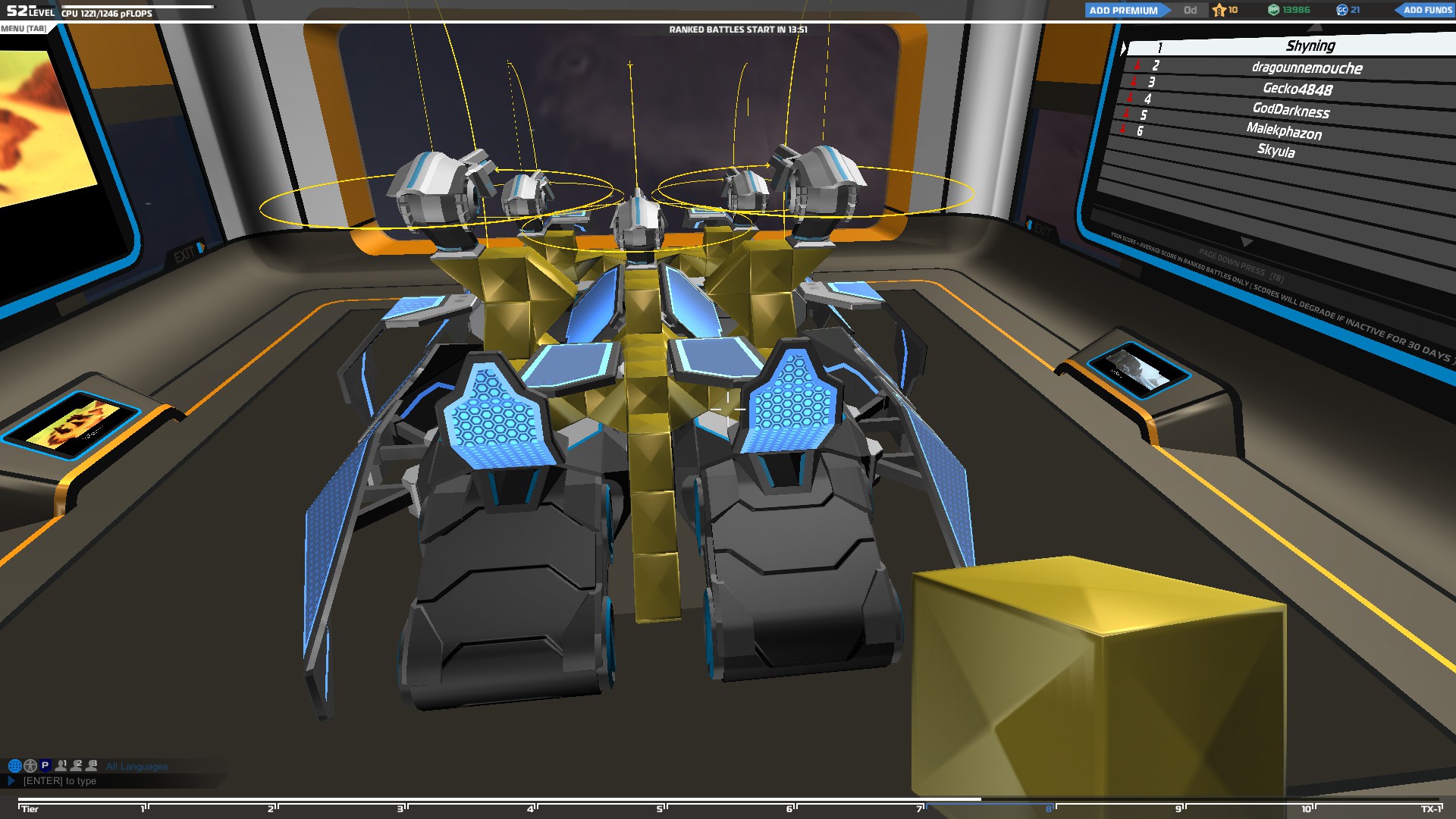
Task: Click the ENTER to type chat field
Action: click(x=60, y=781)
